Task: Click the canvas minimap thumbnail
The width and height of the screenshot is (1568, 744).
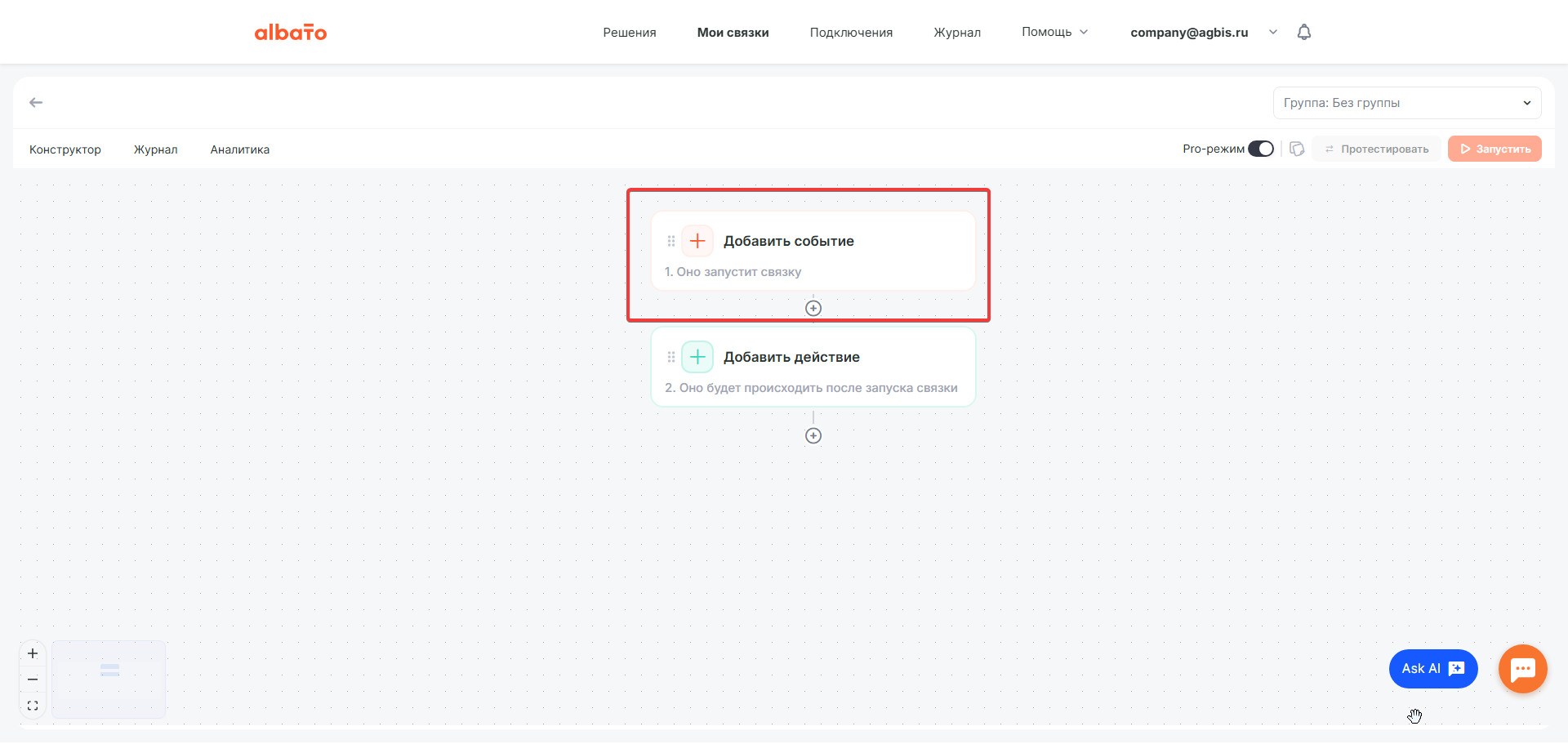Action: (x=109, y=679)
